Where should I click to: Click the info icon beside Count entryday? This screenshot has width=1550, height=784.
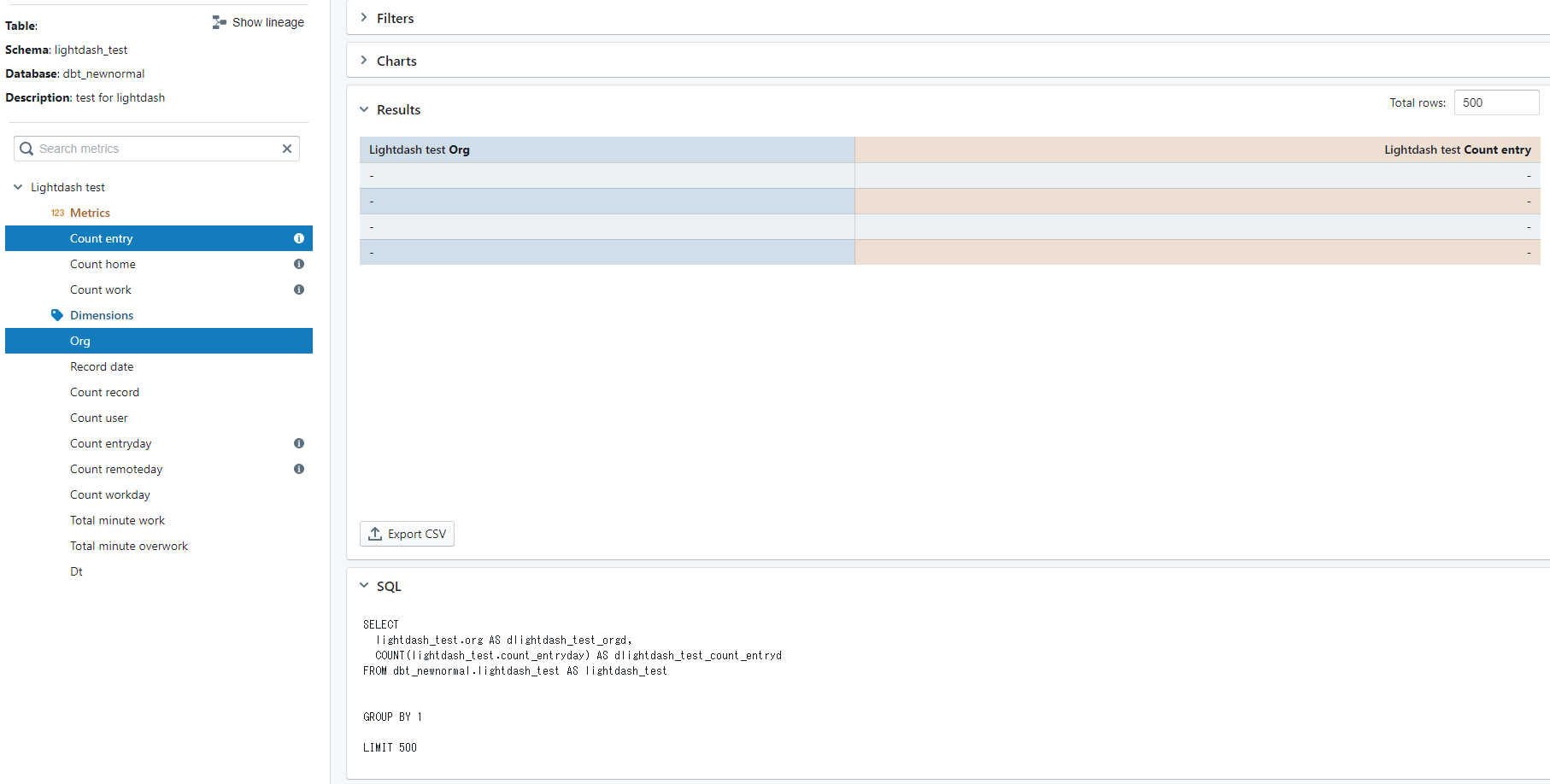pos(298,443)
